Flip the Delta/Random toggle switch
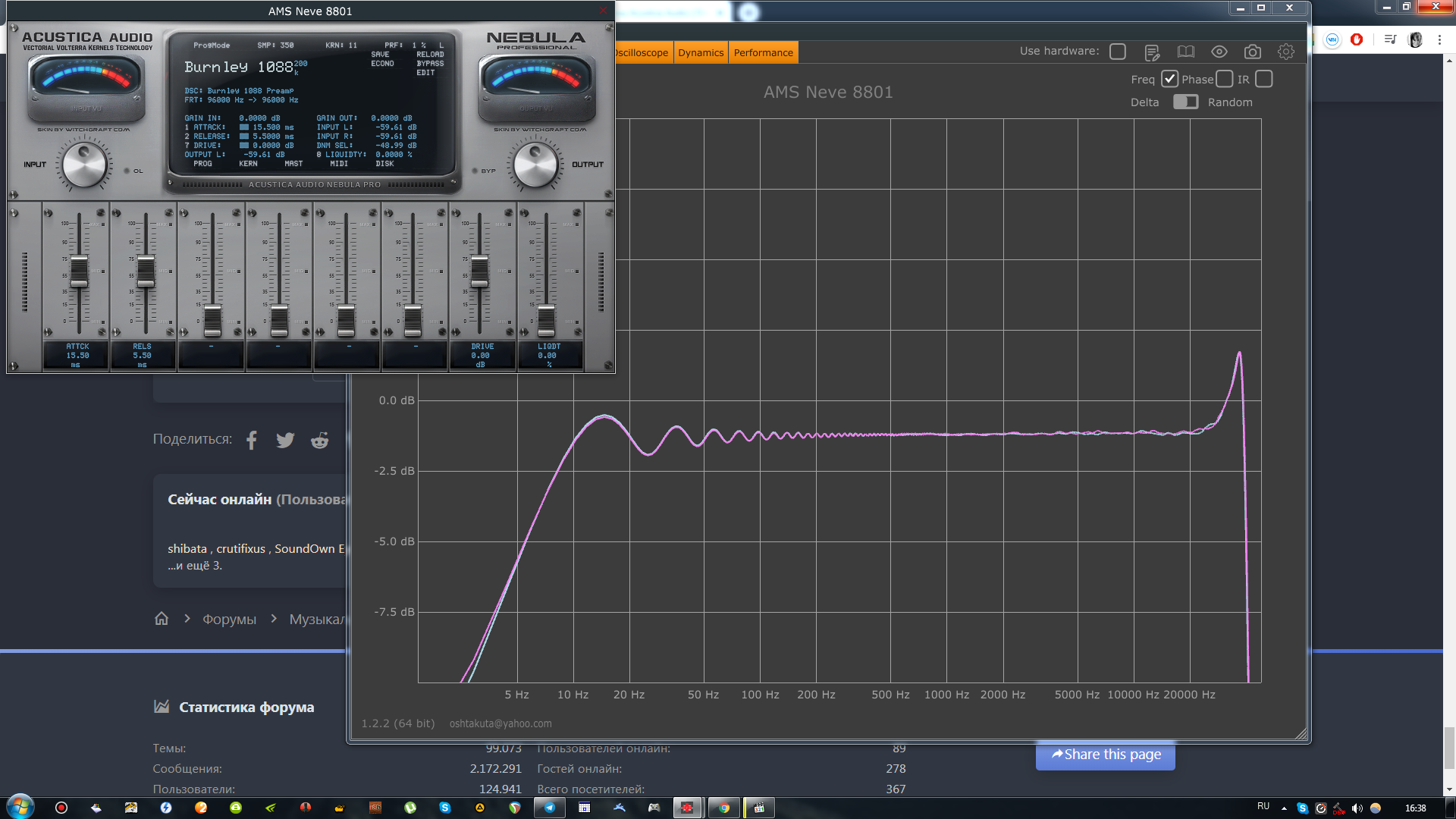 point(1185,102)
